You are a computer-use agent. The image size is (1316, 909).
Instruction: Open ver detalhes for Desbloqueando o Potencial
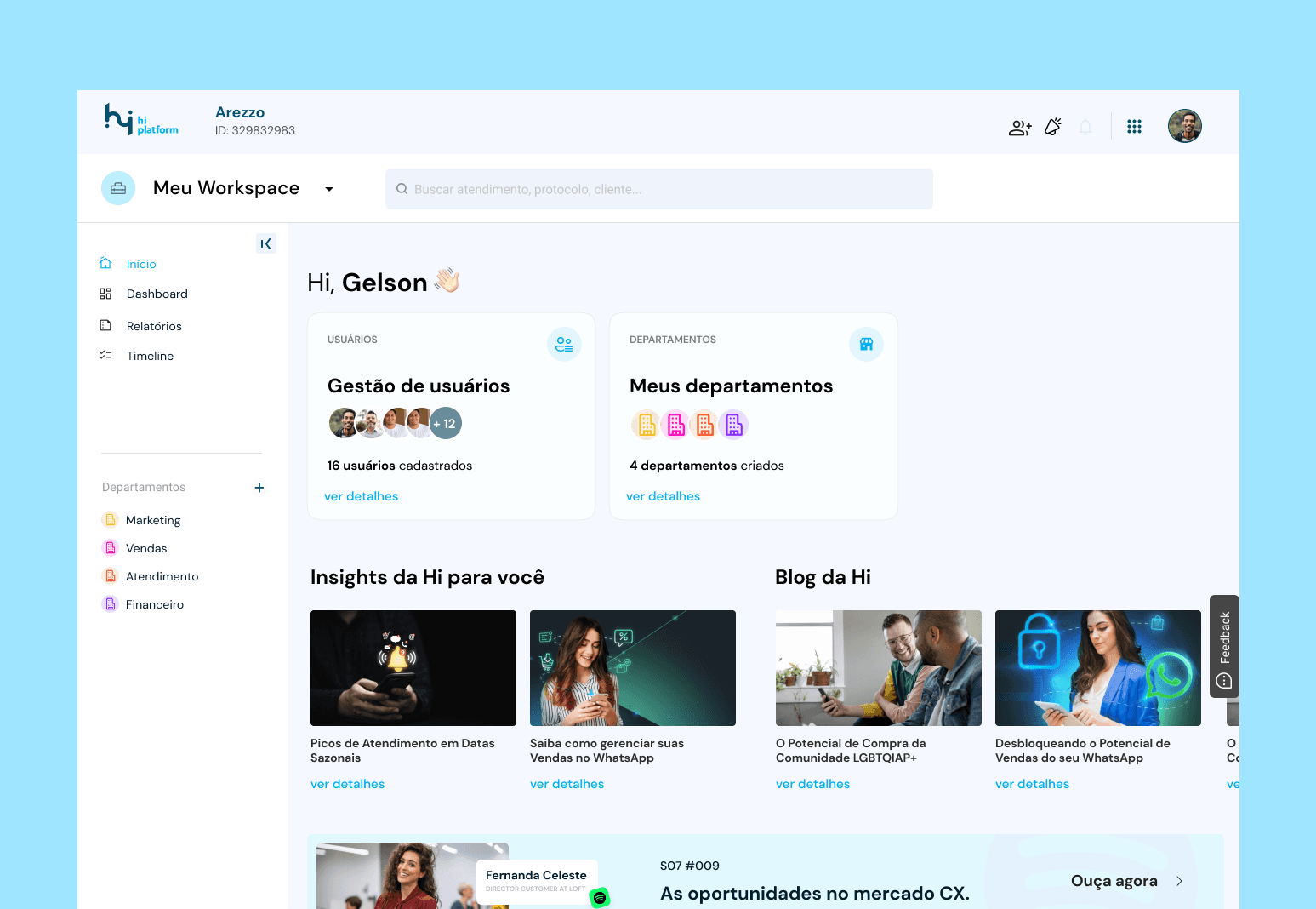point(1032,784)
